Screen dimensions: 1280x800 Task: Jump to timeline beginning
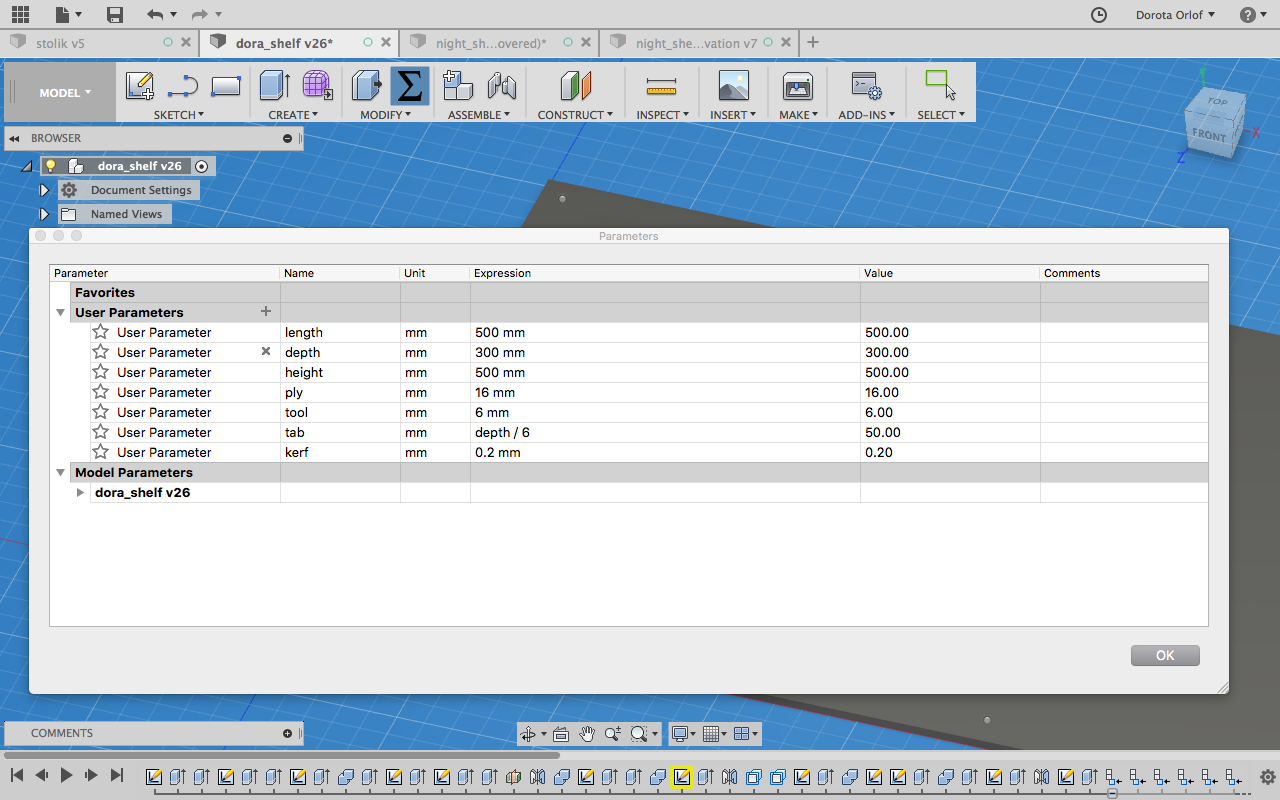pyautogui.click(x=17, y=775)
